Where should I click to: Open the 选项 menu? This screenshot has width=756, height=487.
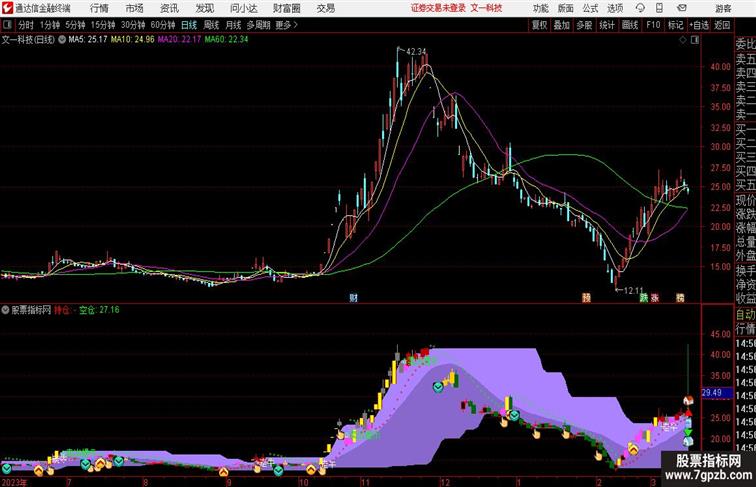(615, 8)
